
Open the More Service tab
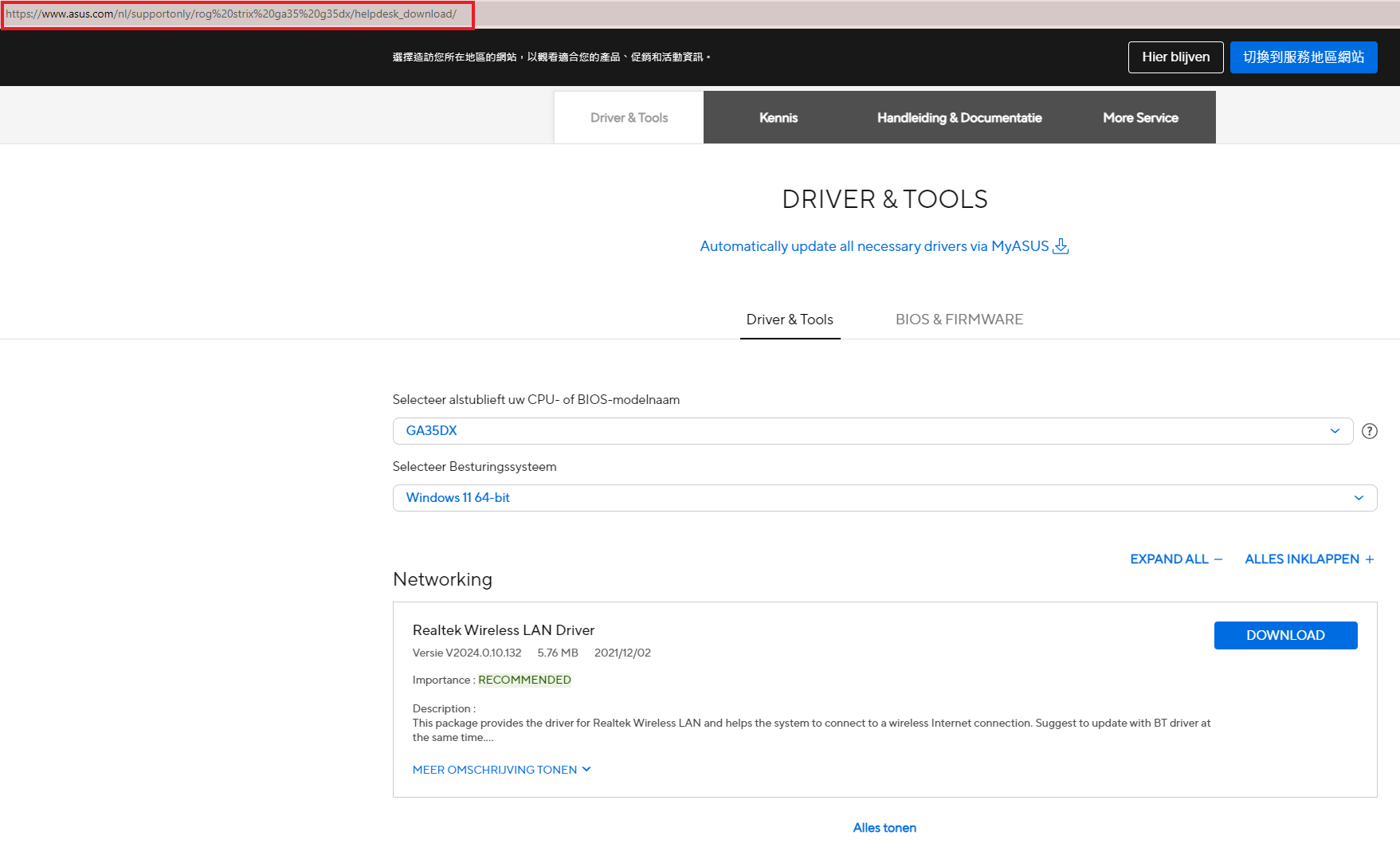(1140, 118)
